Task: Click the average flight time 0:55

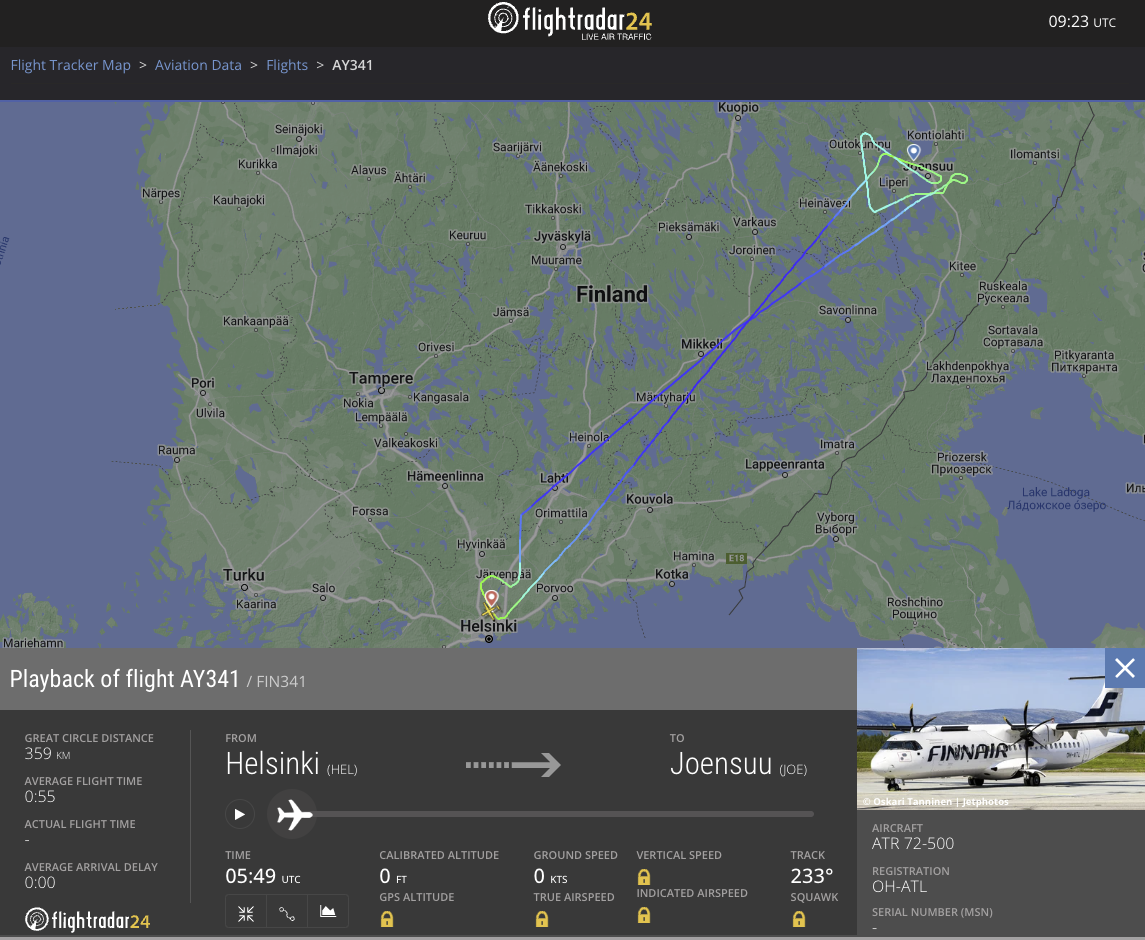Action: point(40,797)
